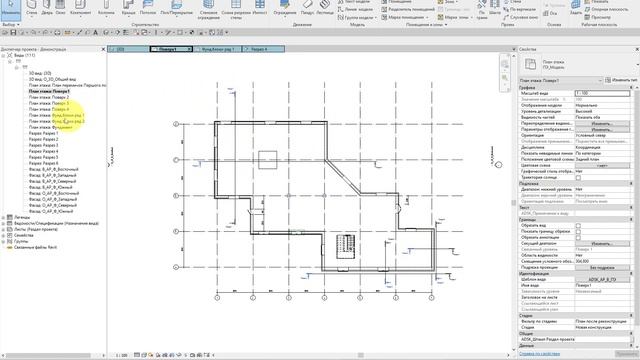Click the Цветовая схема button
The image size is (640, 360).
(602, 165)
